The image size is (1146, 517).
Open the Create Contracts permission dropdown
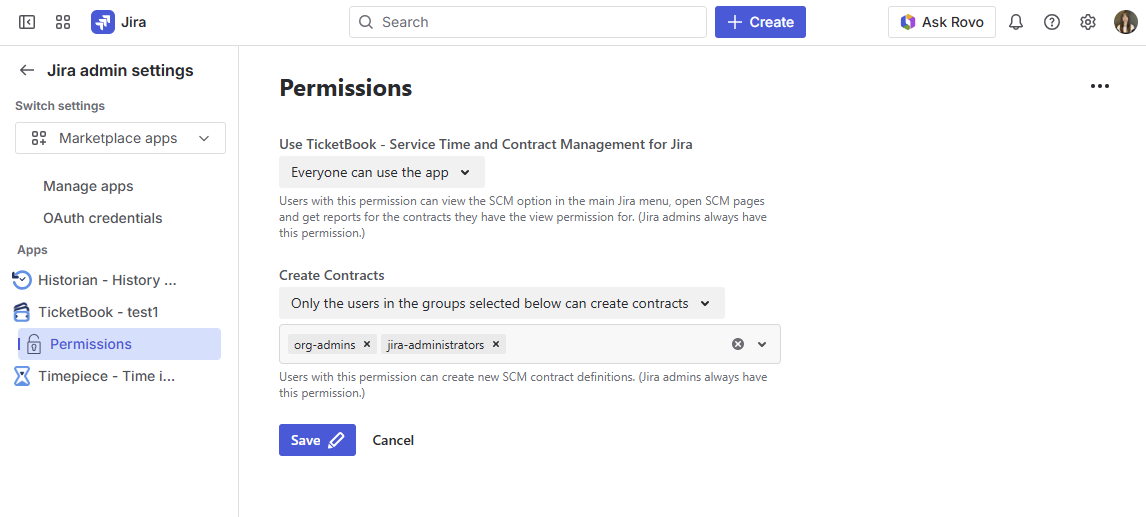click(x=501, y=303)
